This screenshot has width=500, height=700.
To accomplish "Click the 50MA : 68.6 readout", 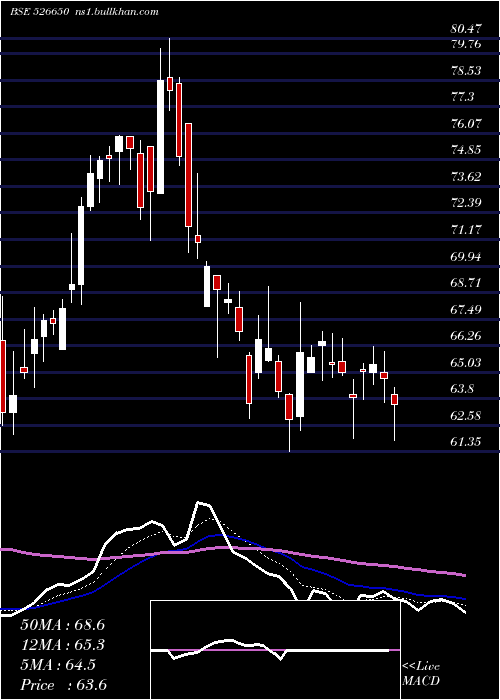I will [62, 625].
